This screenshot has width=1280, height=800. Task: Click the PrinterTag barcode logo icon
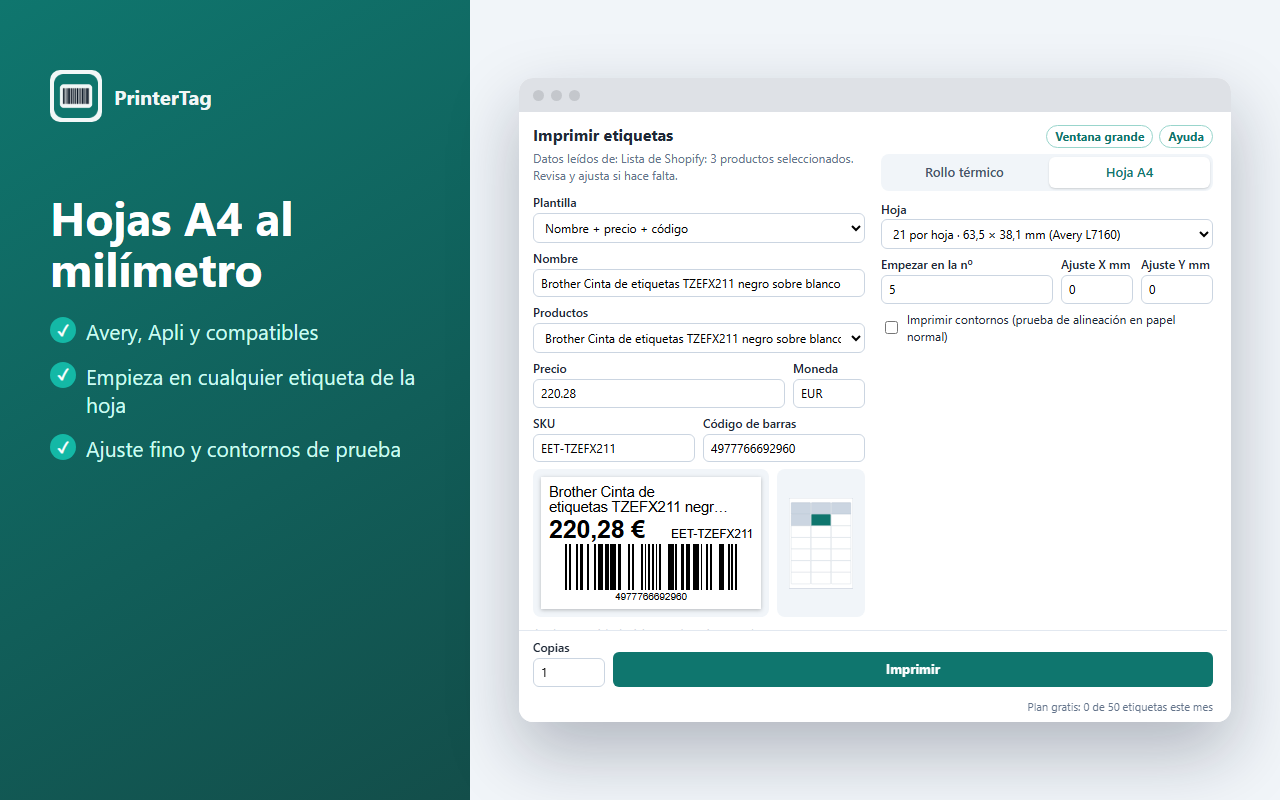[x=76, y=96]
